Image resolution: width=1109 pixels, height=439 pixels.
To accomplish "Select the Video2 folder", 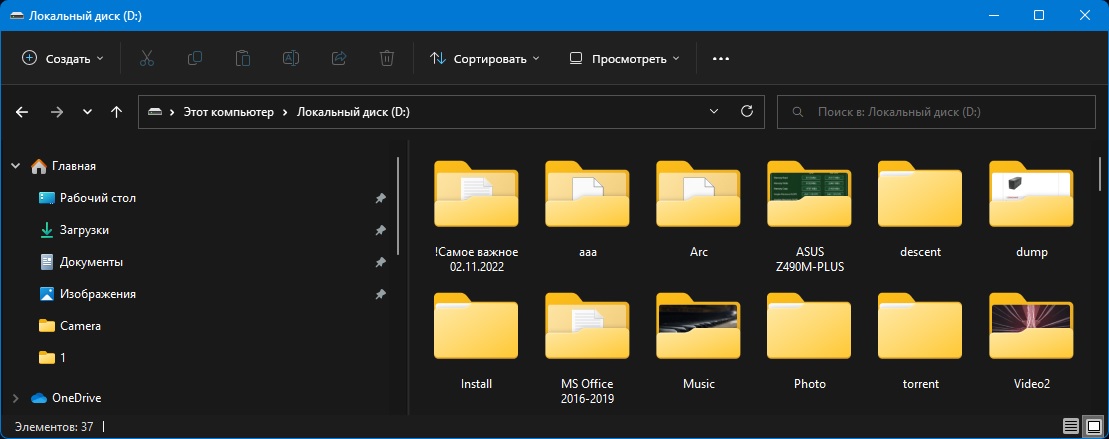I will tap(1031, 341).
